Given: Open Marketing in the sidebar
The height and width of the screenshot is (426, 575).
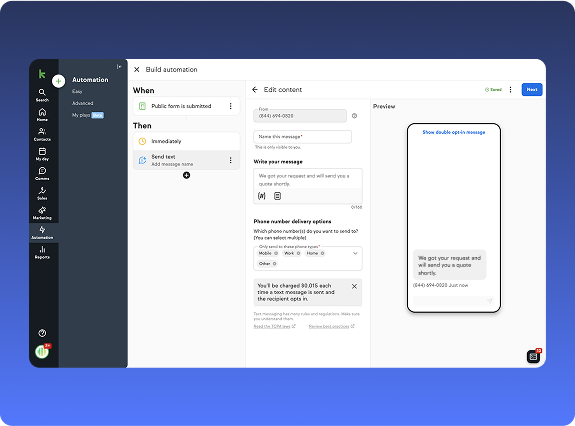Looking at the screenshot, I should click(x=42, y=213).
